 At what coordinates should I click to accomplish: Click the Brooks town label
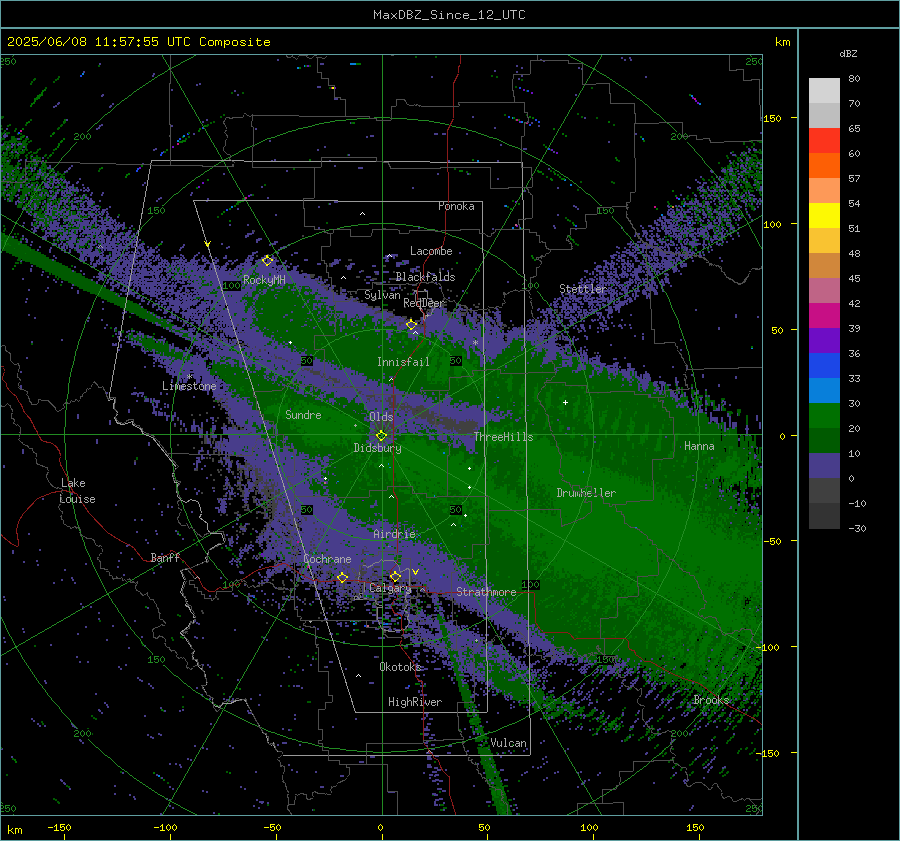tap(711, 700)
